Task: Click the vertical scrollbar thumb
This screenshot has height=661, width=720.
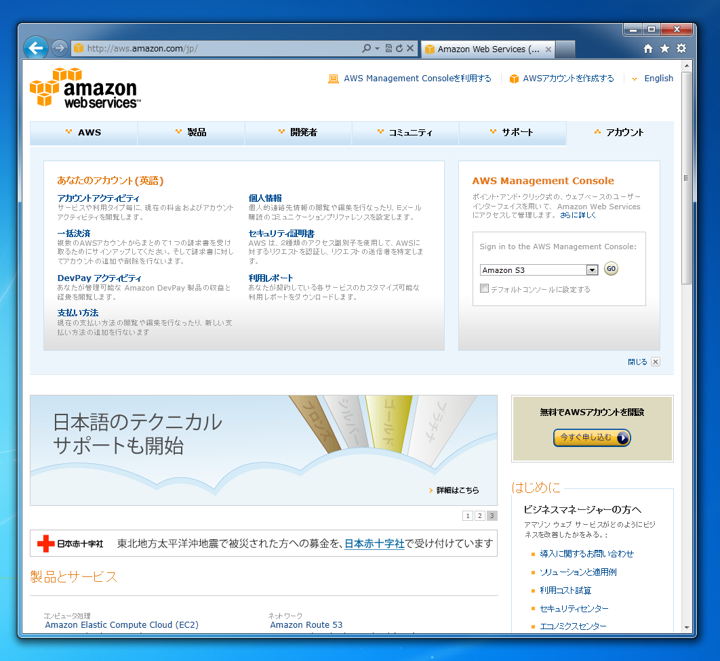Action: [x=686, y=178]
